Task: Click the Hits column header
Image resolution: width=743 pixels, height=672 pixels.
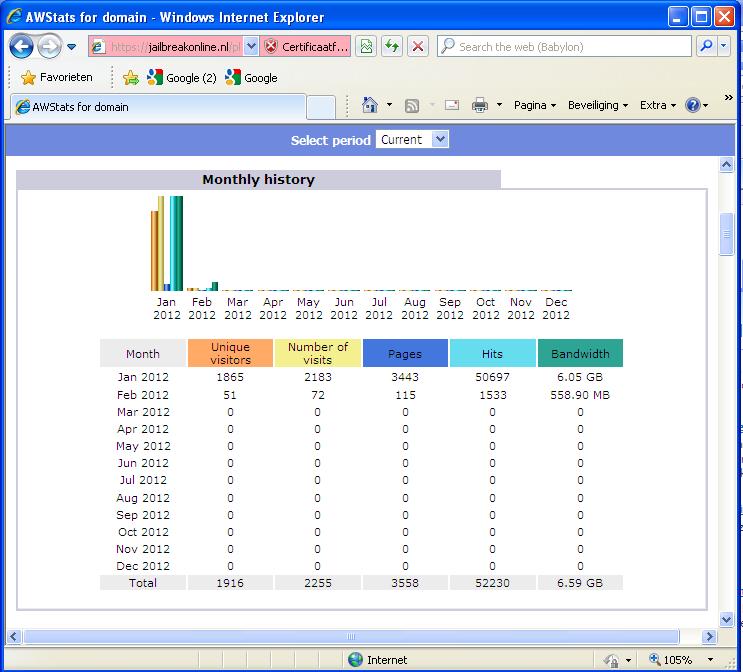Action: coord(493,353)
